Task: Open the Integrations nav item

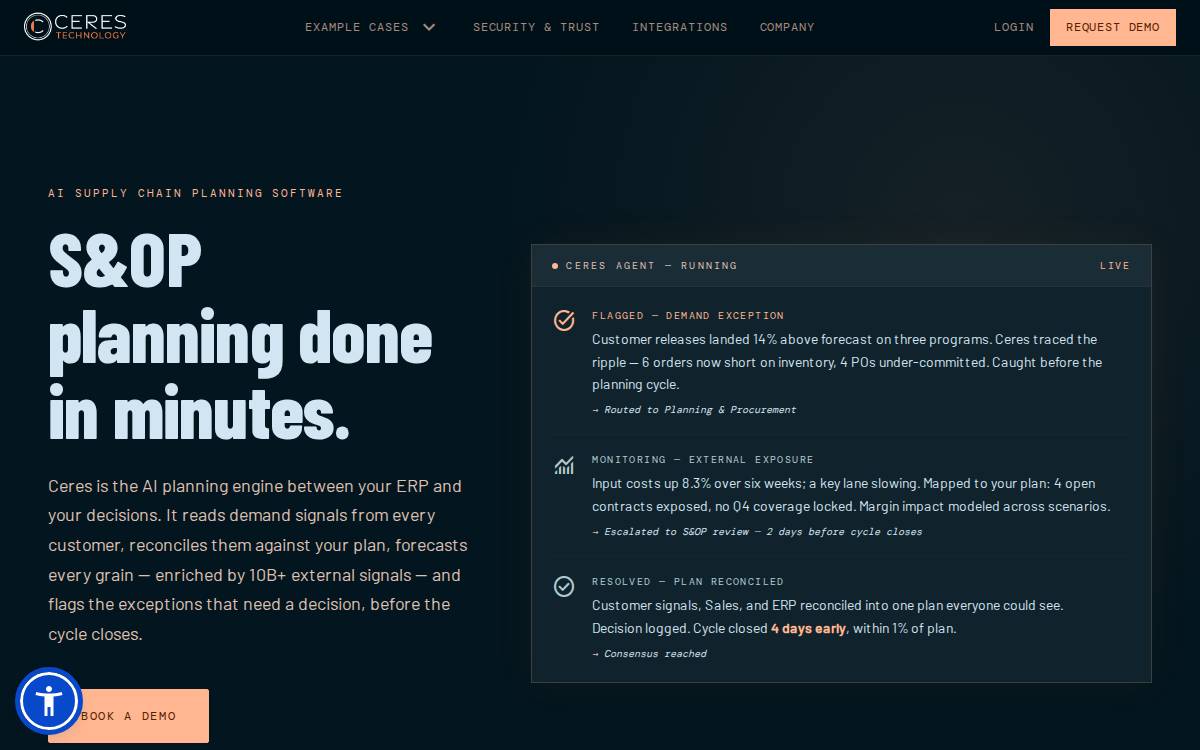Action: click(680, 27)
